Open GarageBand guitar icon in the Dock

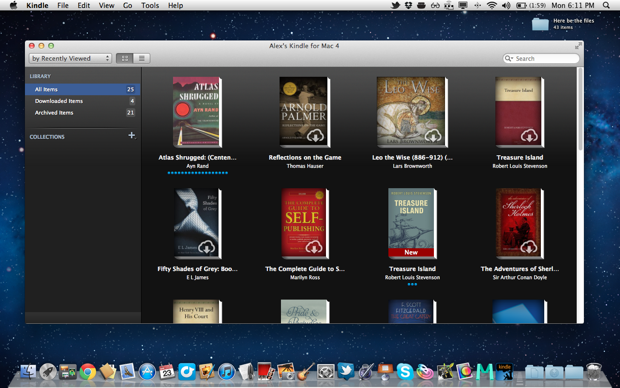306,372
